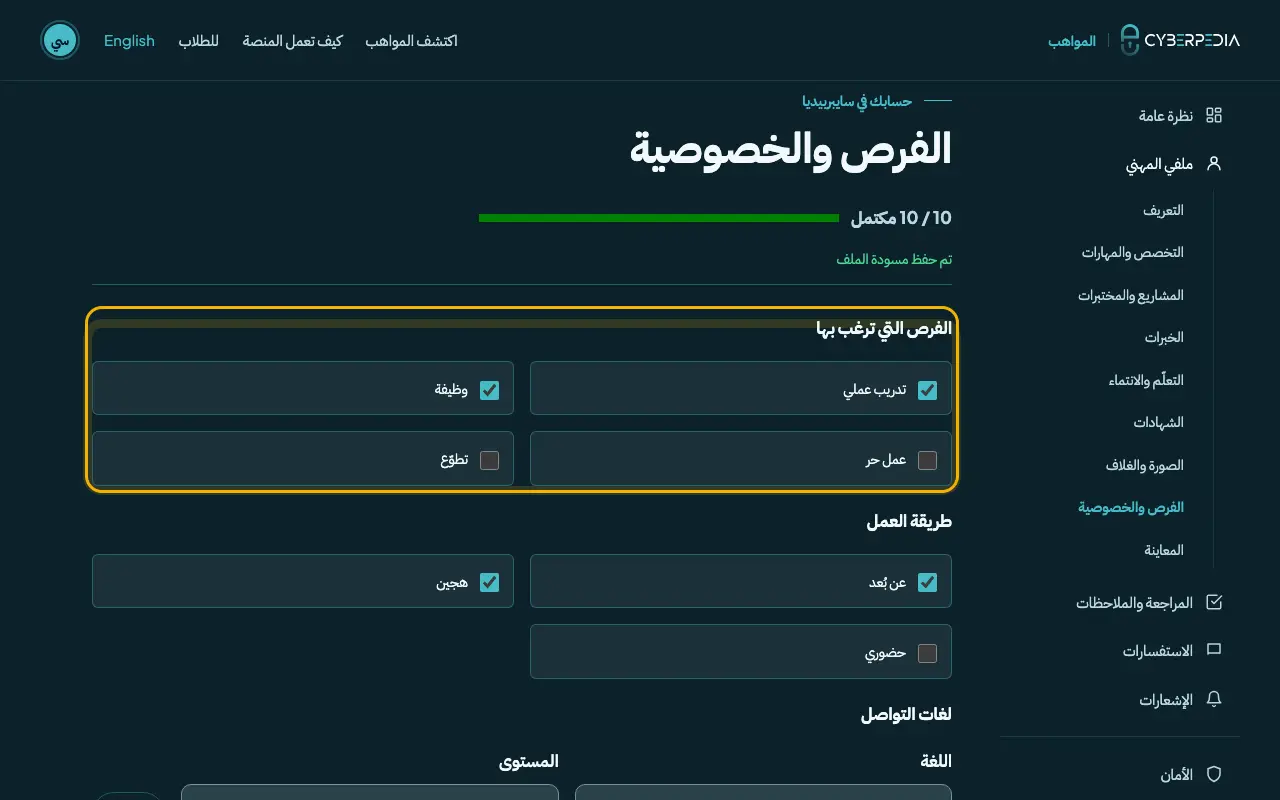Go to المعاينة section
The width and height of the screenshot is (1280, 800).
pyautogui.click(x=1164, y=550)
